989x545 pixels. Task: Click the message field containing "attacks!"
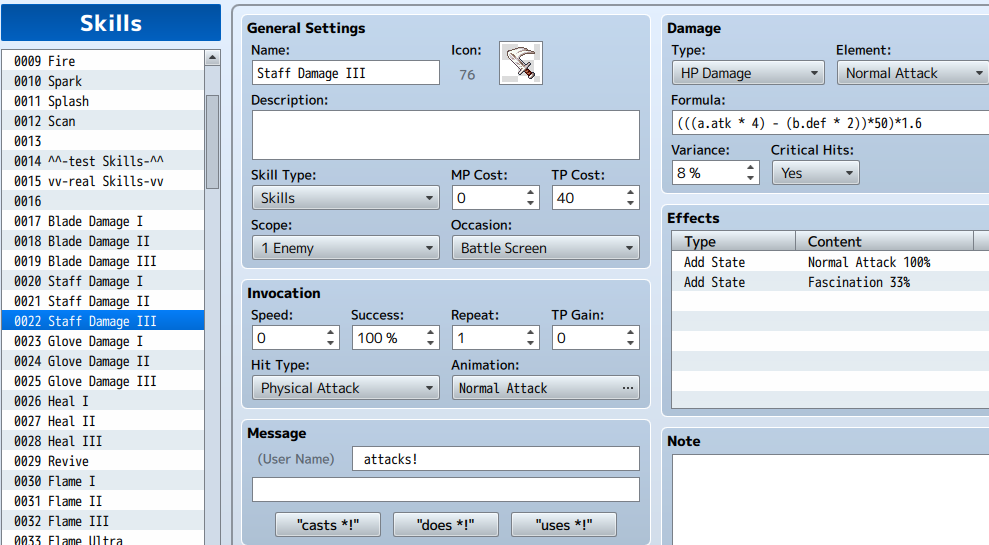[x=496, y=459]
